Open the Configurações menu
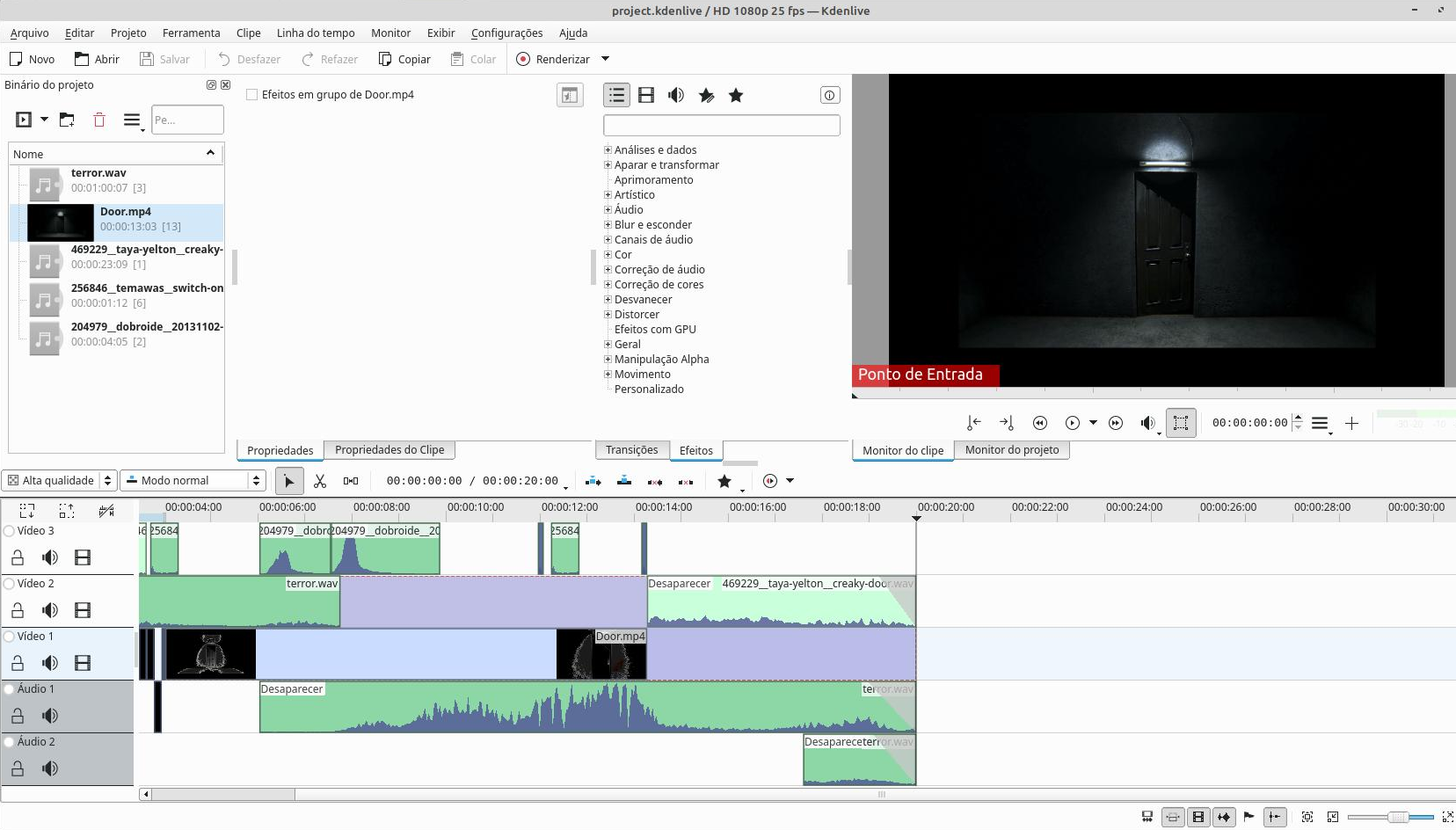This screenshot has width=1456, height=830. click(506, 33)
